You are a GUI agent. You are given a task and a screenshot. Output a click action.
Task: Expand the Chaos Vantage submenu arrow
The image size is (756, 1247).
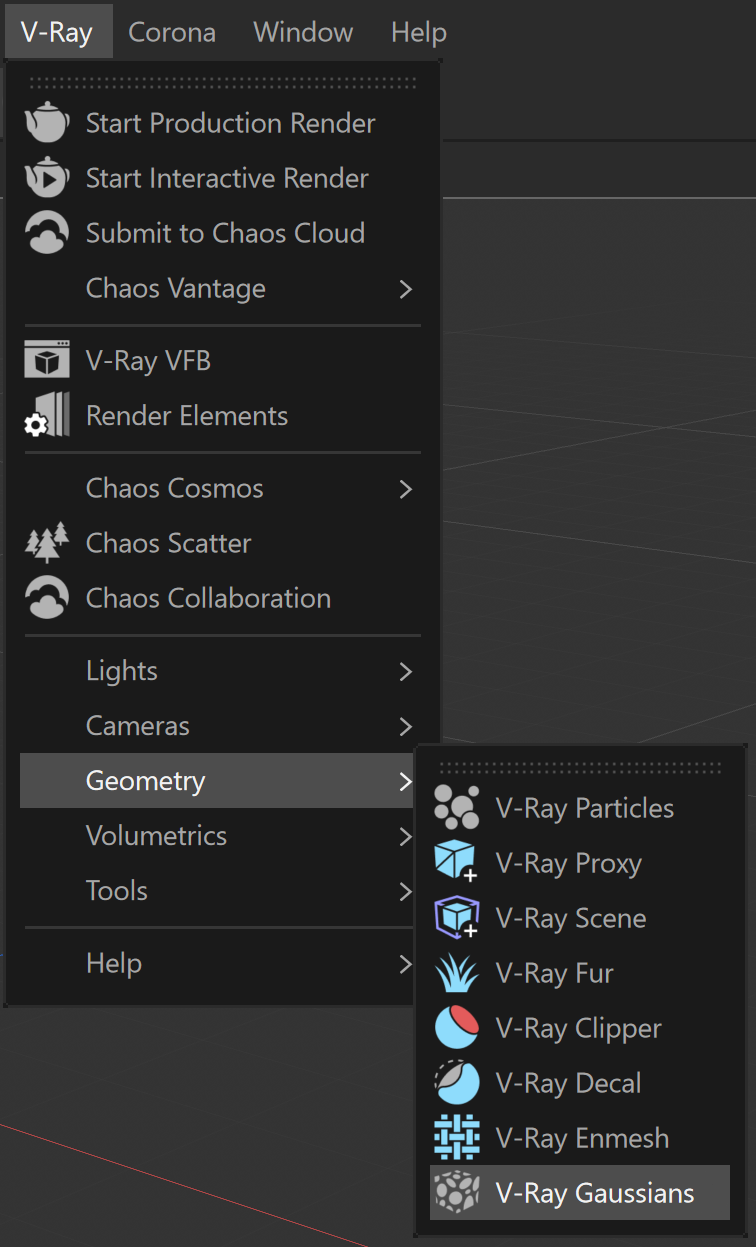click(405, 289)
